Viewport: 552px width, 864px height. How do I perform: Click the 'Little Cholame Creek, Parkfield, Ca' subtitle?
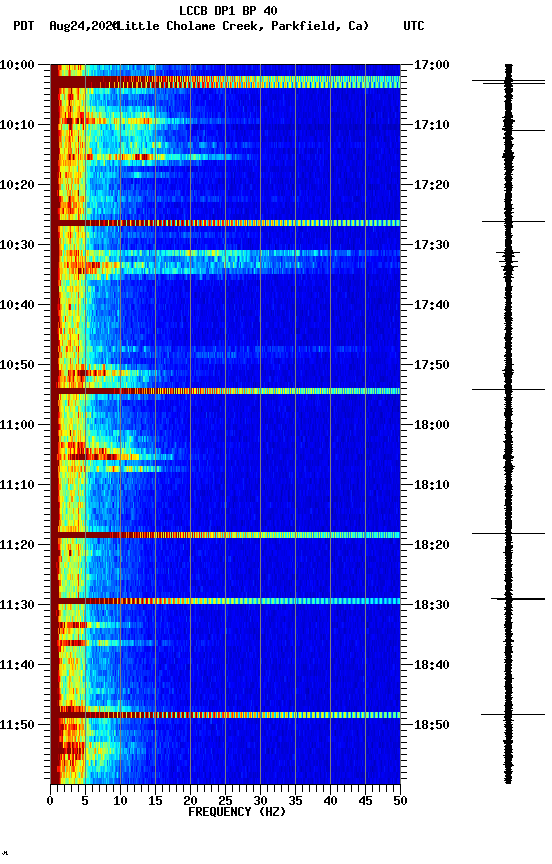tap(243, 26)
